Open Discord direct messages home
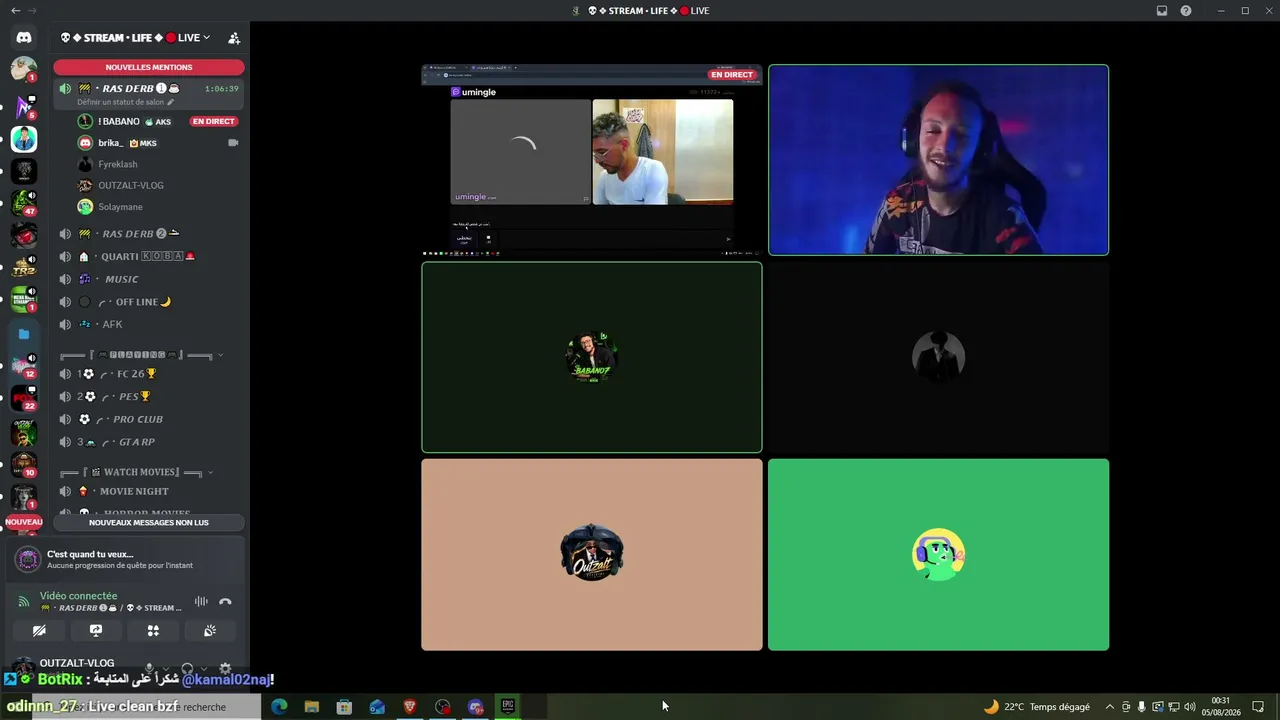 coord(24,37)
